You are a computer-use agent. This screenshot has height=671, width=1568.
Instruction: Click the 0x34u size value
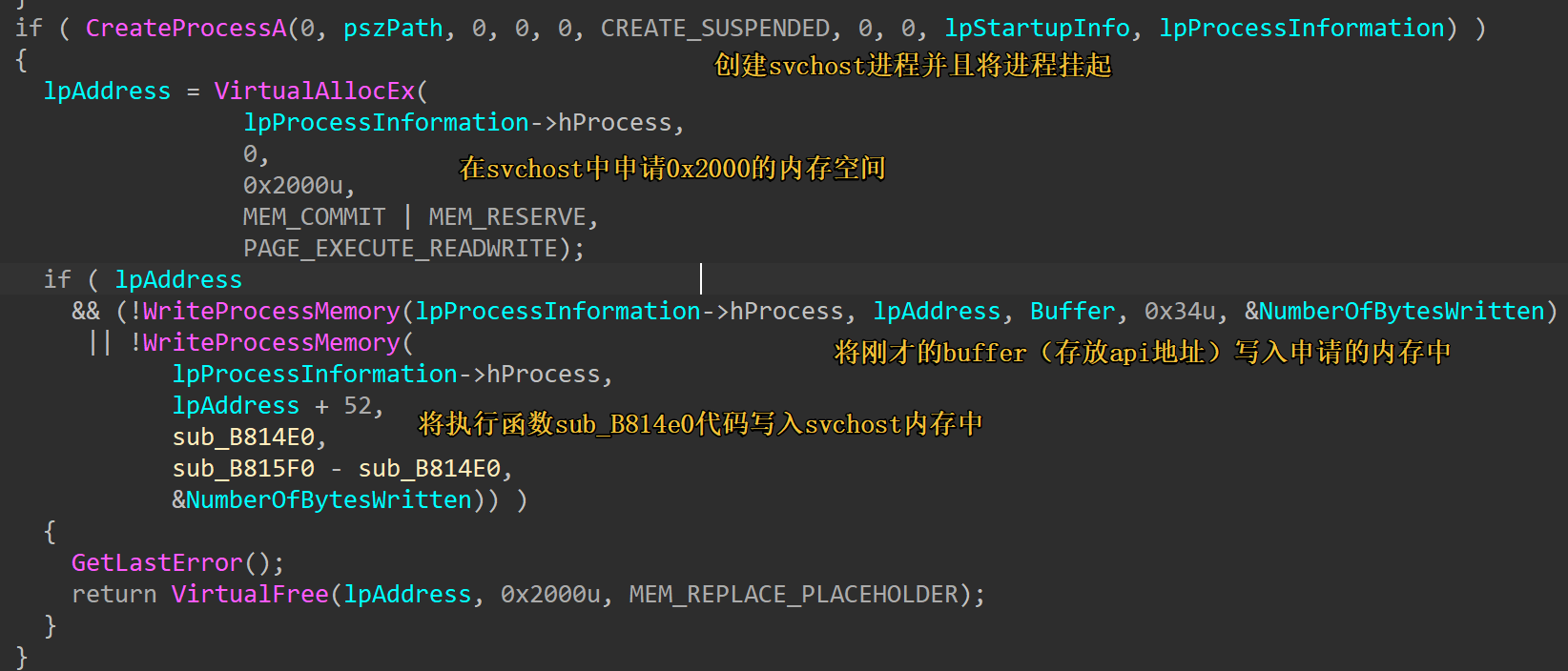point(1180,312)
